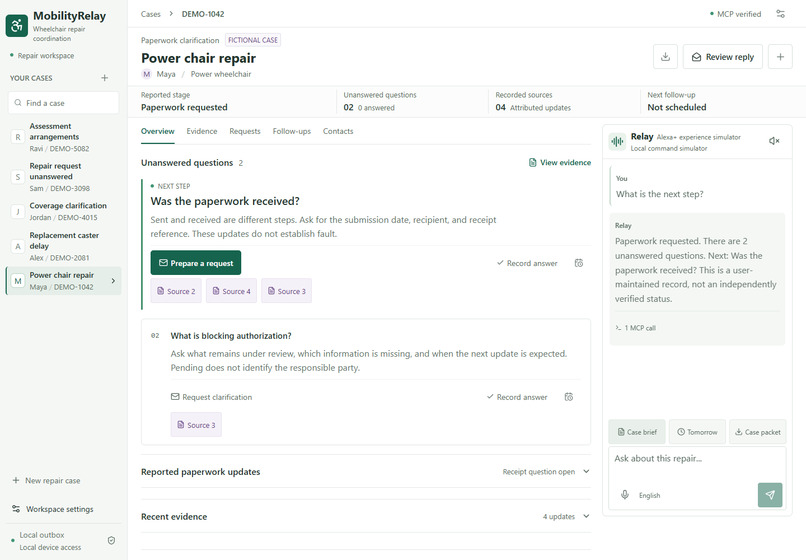Screen dimensions: 806x560
Task: Open the View evidence link
Action: point(560,162)
